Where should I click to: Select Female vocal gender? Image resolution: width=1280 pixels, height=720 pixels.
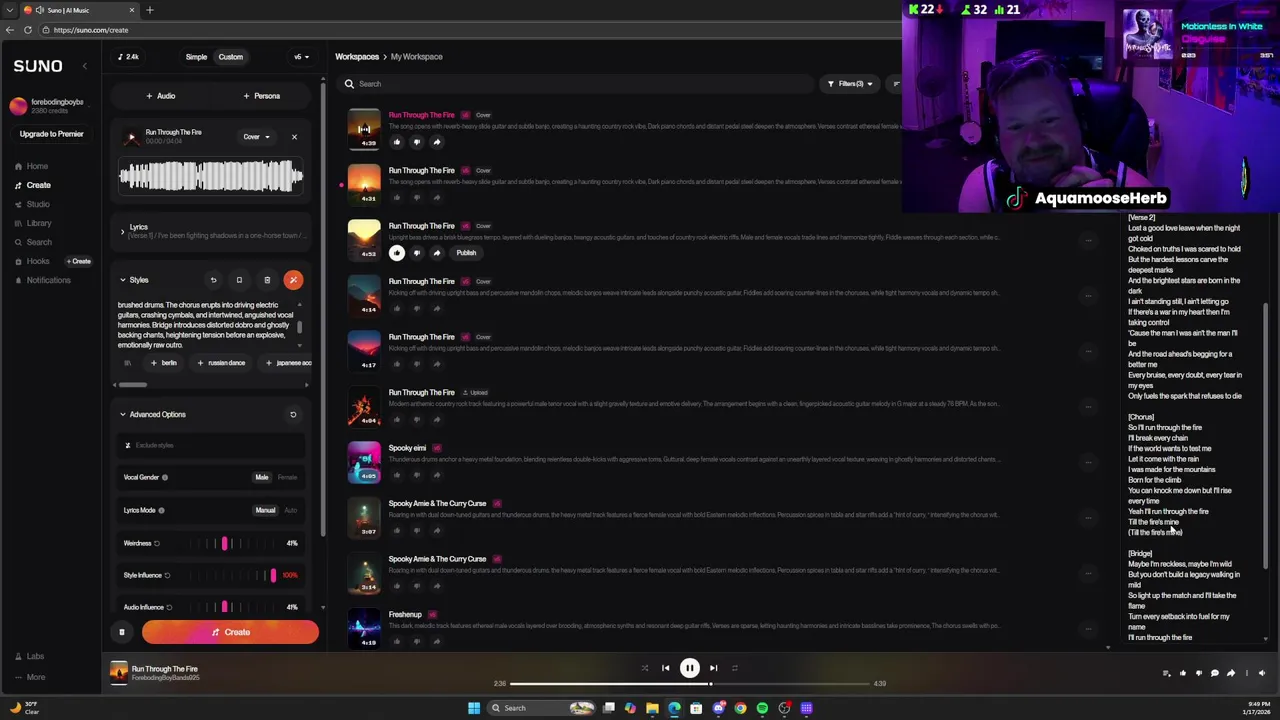[287, 478]
